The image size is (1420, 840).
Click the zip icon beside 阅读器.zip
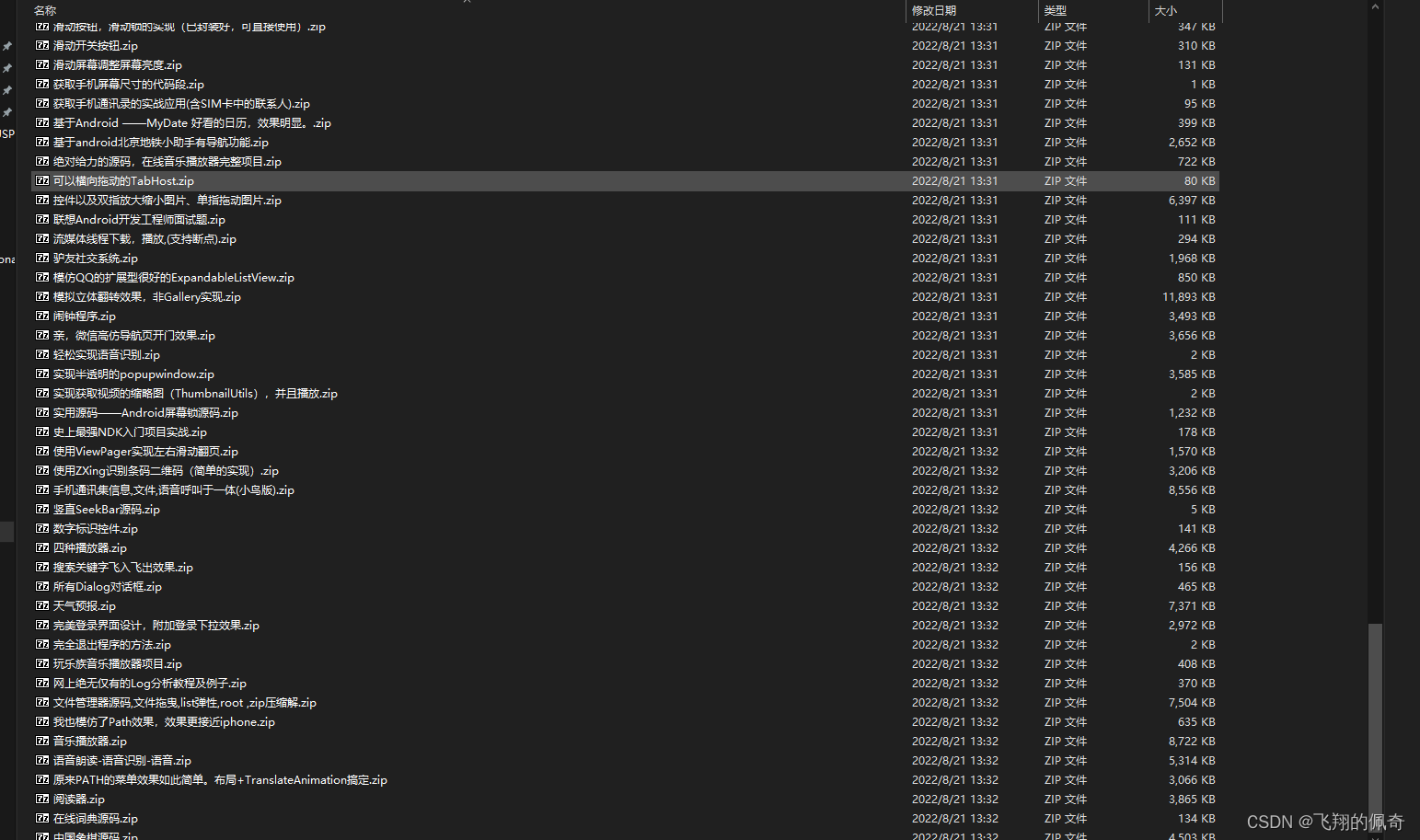click(42, 799)
